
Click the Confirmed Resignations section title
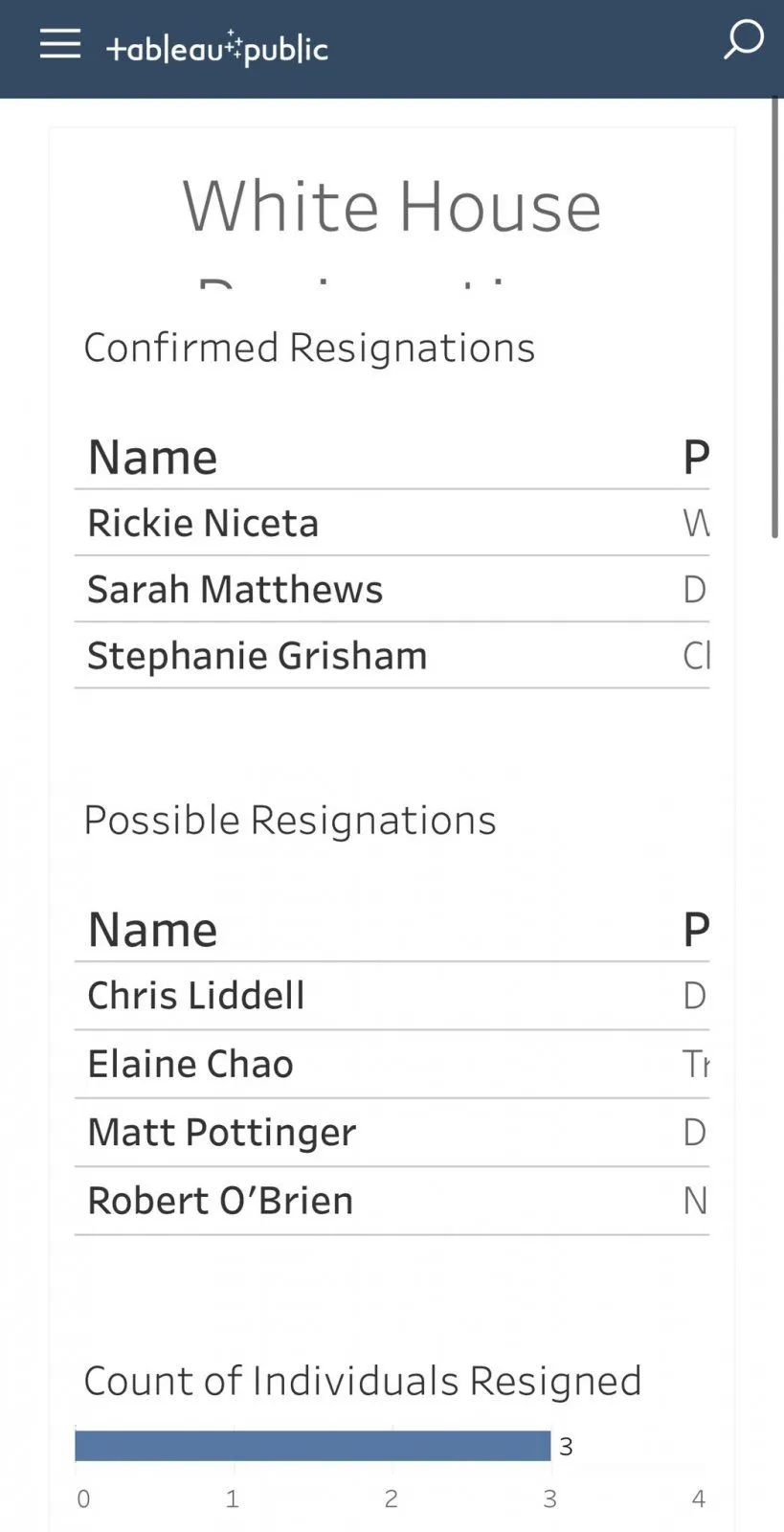308,347
